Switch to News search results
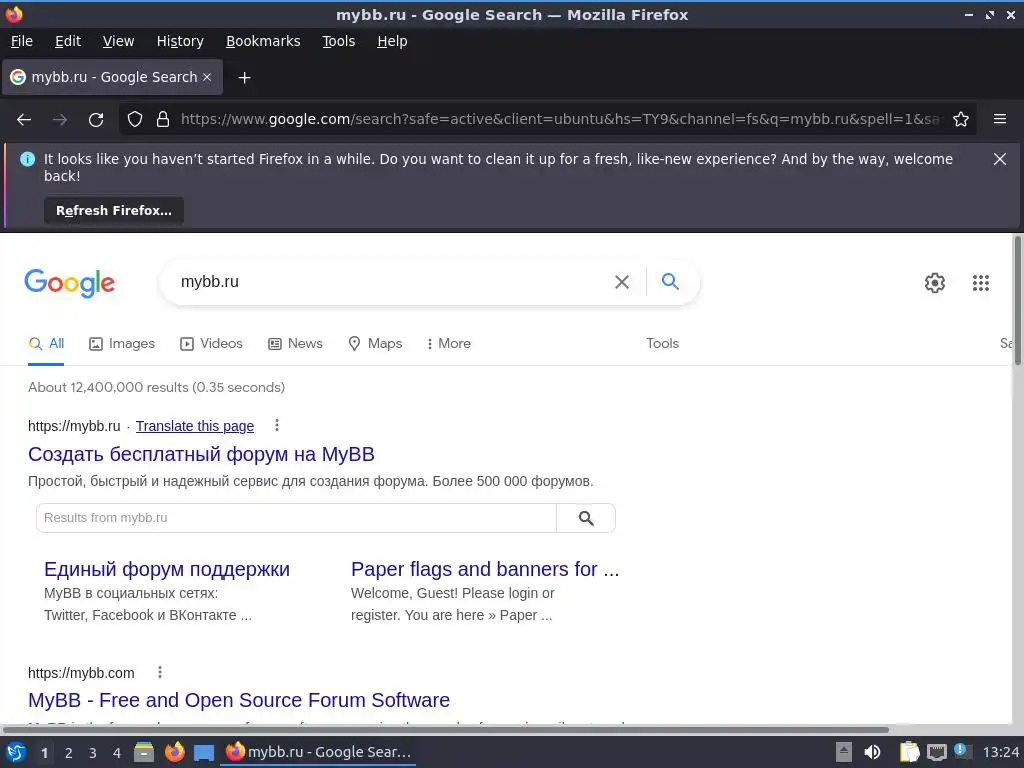Viewport: 1024px width, 768px height. click(295, 344)
